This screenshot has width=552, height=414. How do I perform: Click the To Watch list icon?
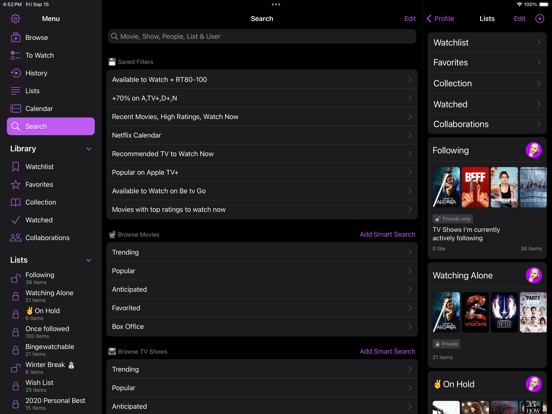pos(15,55)
